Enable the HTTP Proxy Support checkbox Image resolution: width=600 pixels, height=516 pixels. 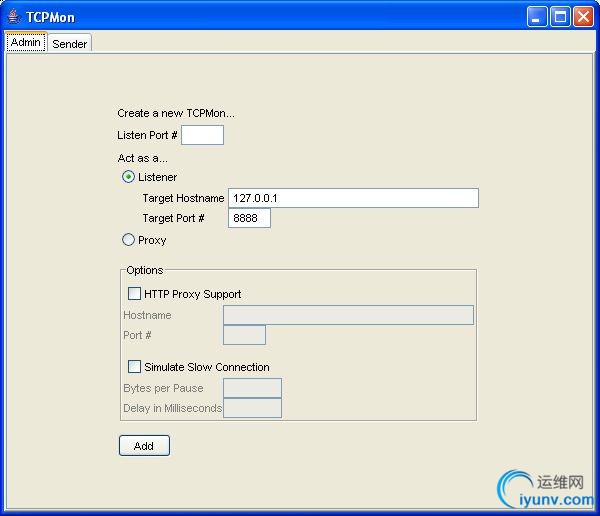pyautogui.click(x=134, y=294)
